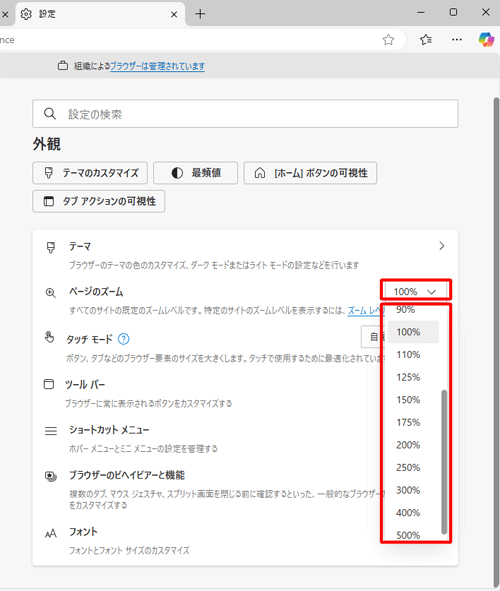This screenshot has width=500, height=591.
Task: Click the ページのズーム label
Action: pos(96,292)
